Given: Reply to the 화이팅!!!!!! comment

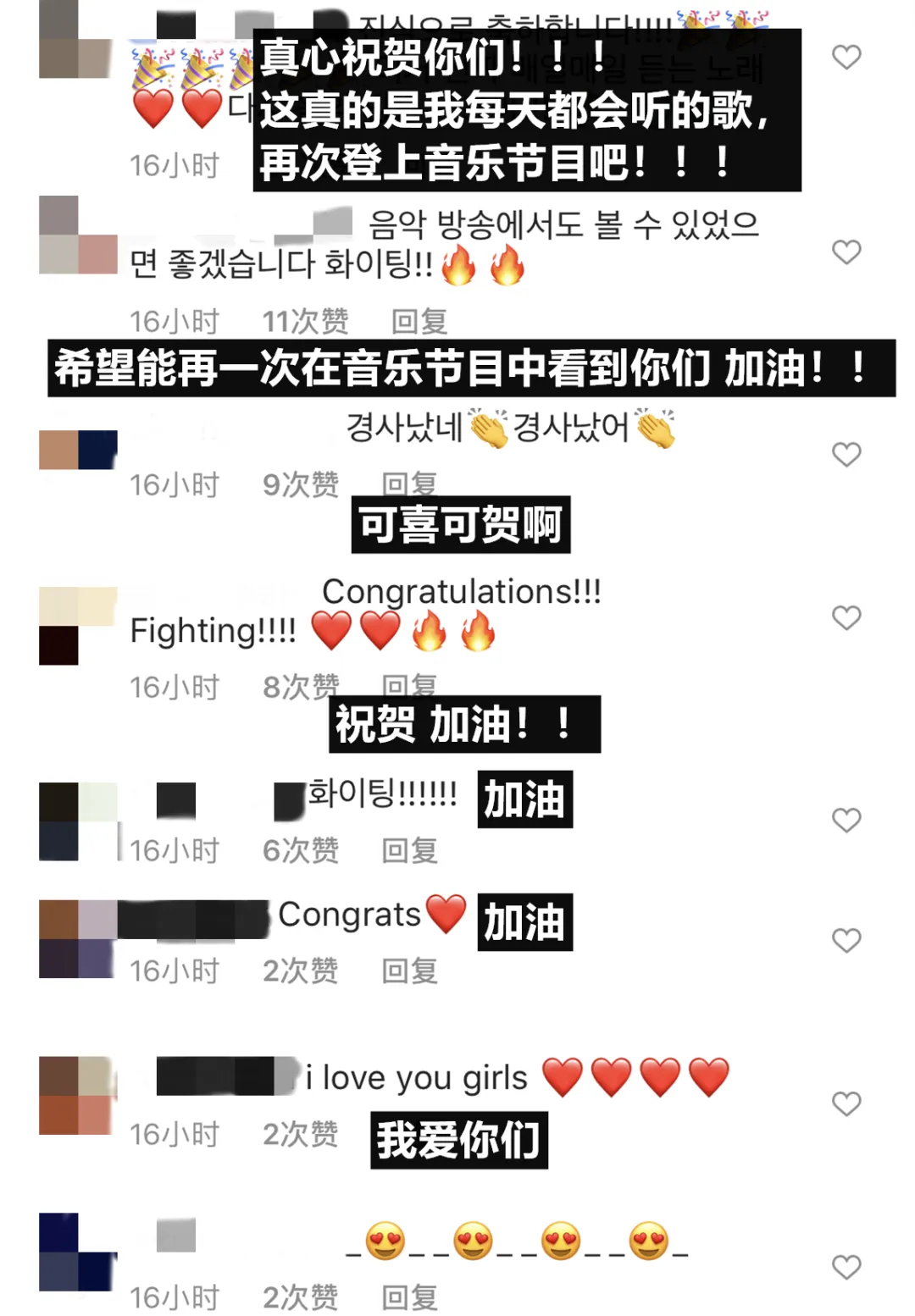Looking at the screenshot, I should 410,850.
